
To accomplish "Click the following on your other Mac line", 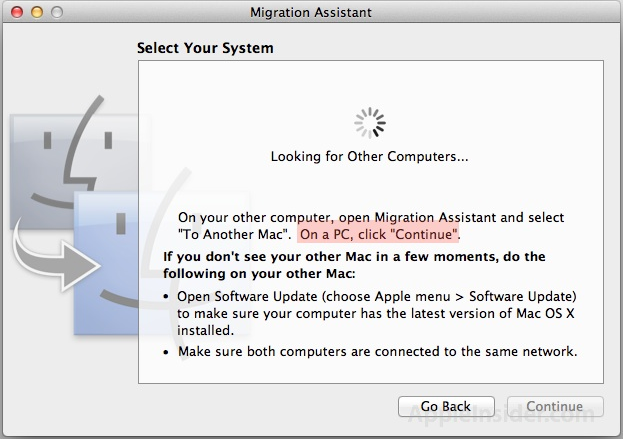I will [259, 274].
